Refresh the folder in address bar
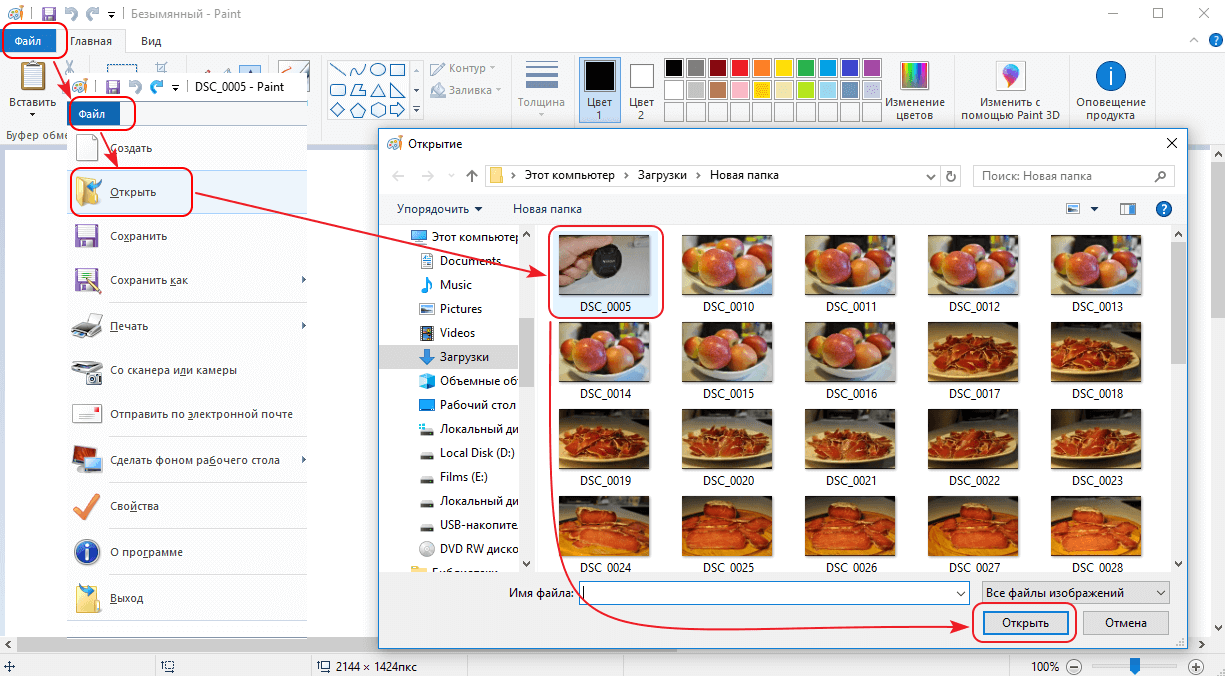Viewport: 1225px width, 676px height. 951,176
